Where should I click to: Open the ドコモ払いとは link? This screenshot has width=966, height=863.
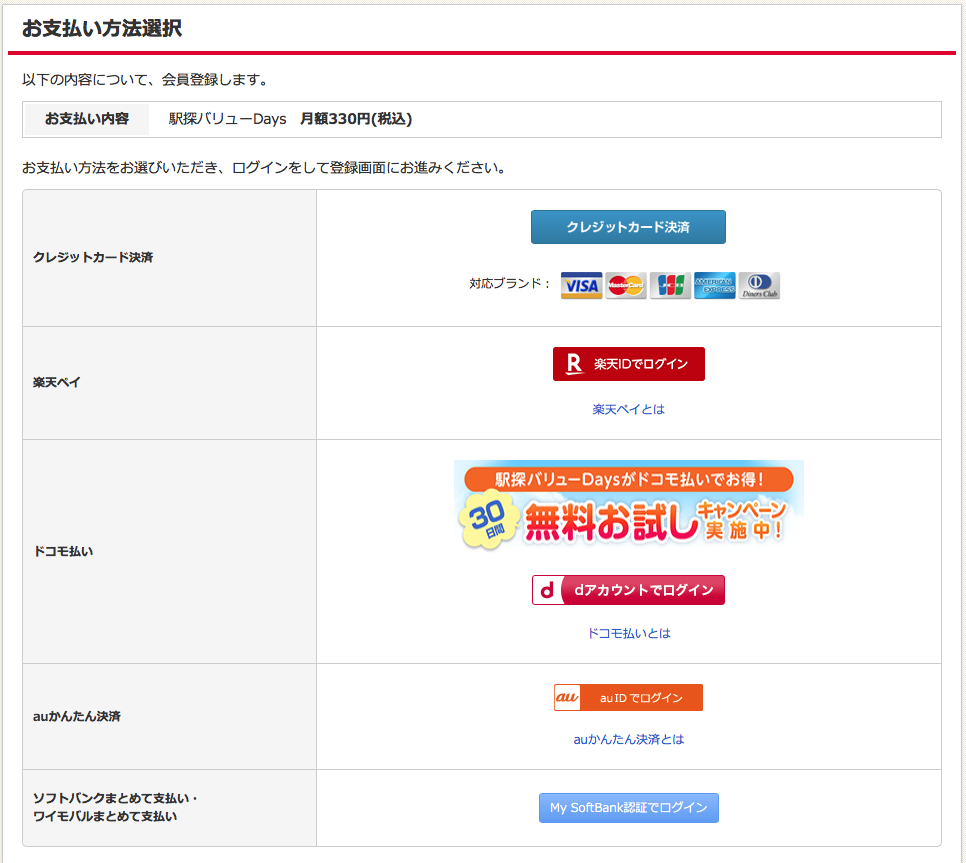[x=628, y=633]
